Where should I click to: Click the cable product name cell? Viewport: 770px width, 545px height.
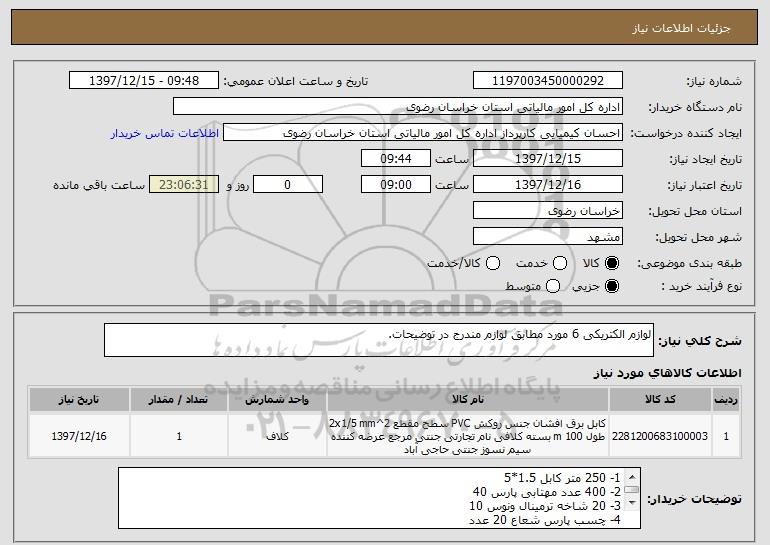[x=468, y=436]
